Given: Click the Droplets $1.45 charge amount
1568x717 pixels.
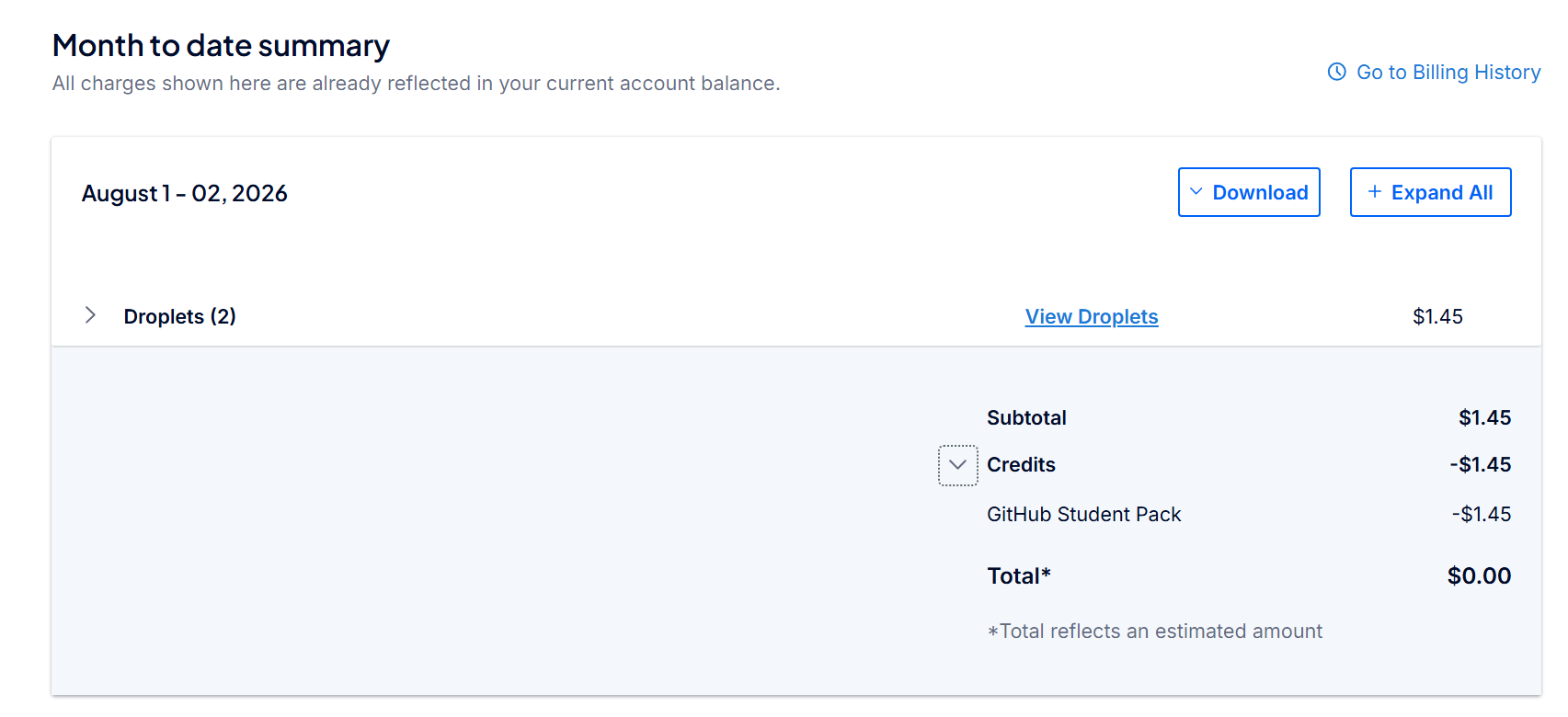Looking at the screenshot, I should [x=1437, y=316].
